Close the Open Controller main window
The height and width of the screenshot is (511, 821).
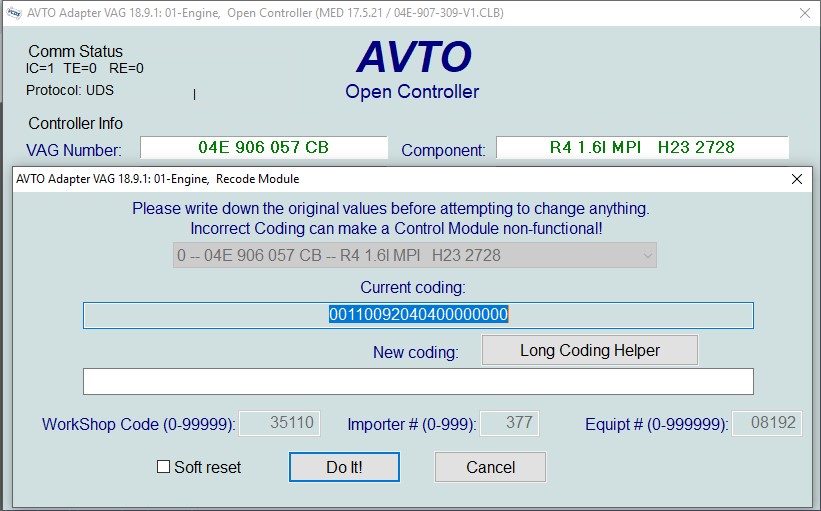point(805,13)
